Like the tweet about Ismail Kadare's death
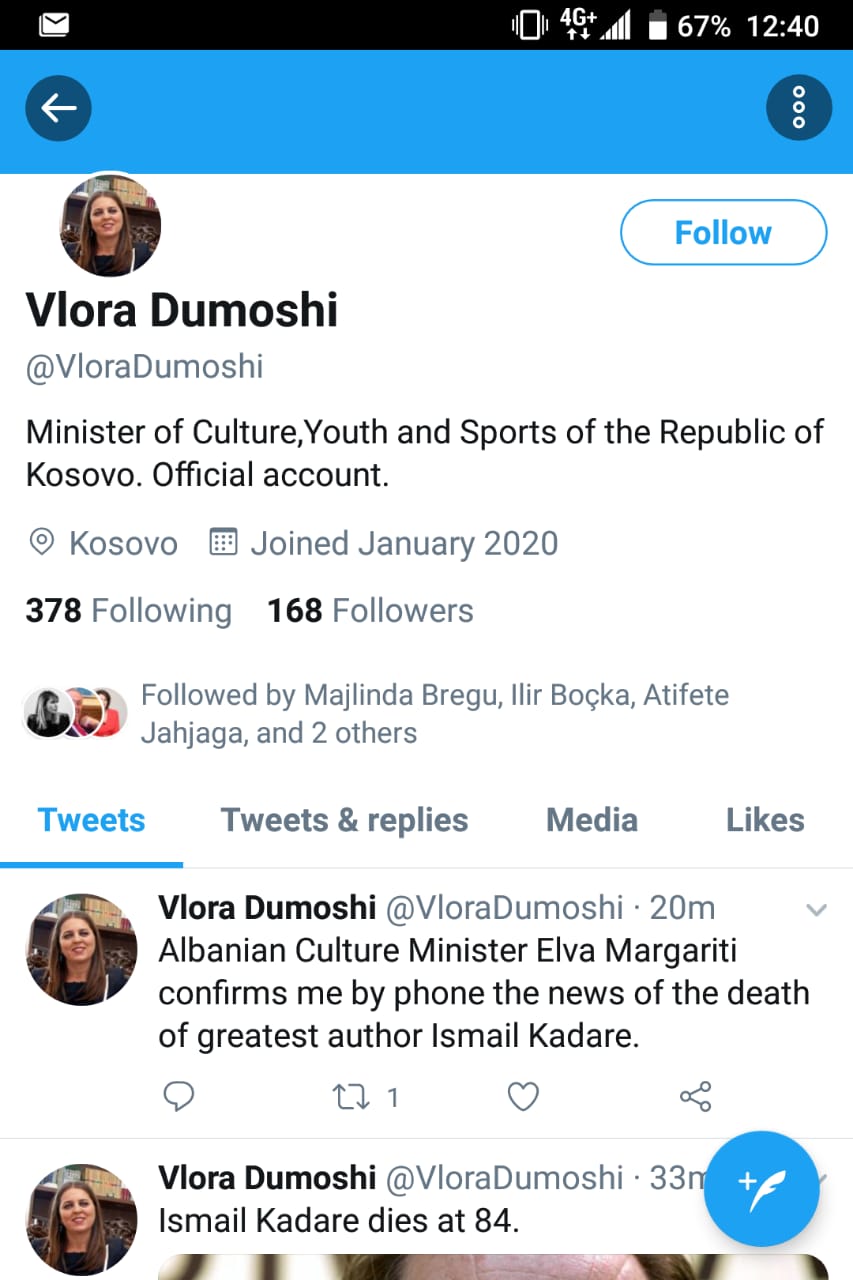The image size is (853, 1280). (x=523, y=1097)
